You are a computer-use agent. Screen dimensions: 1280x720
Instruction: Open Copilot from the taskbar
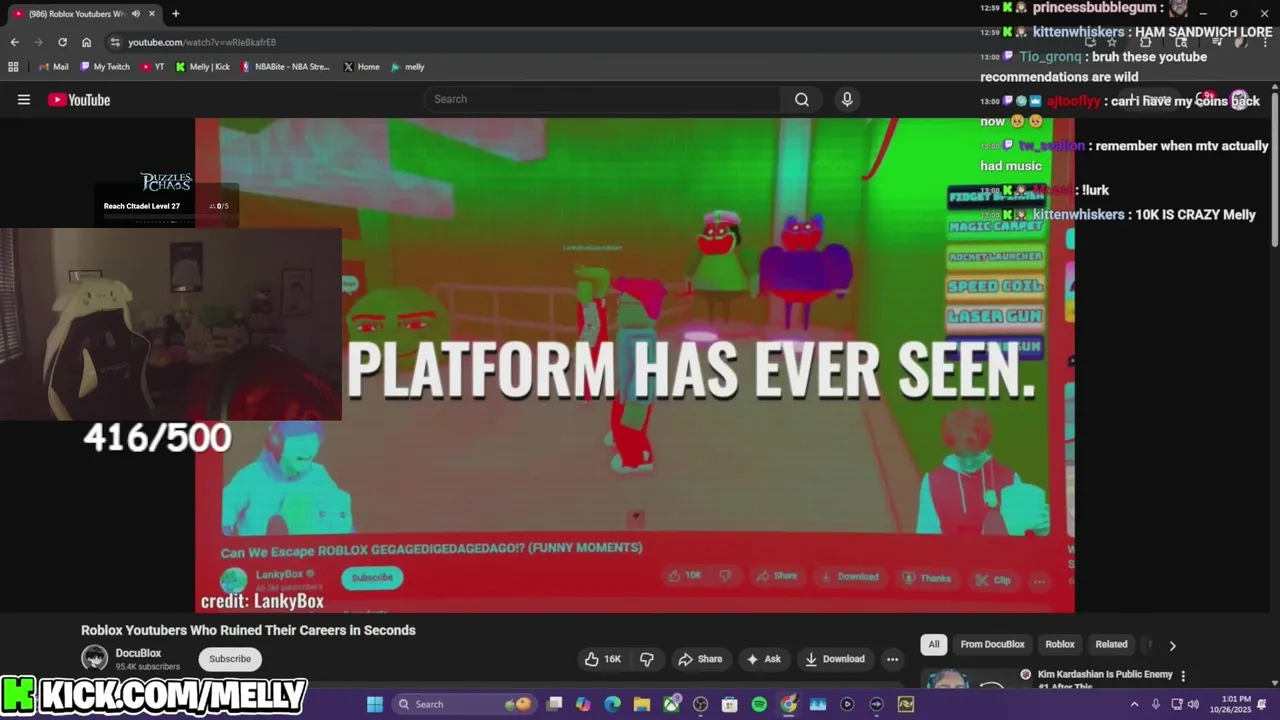(x=583, y=704)
